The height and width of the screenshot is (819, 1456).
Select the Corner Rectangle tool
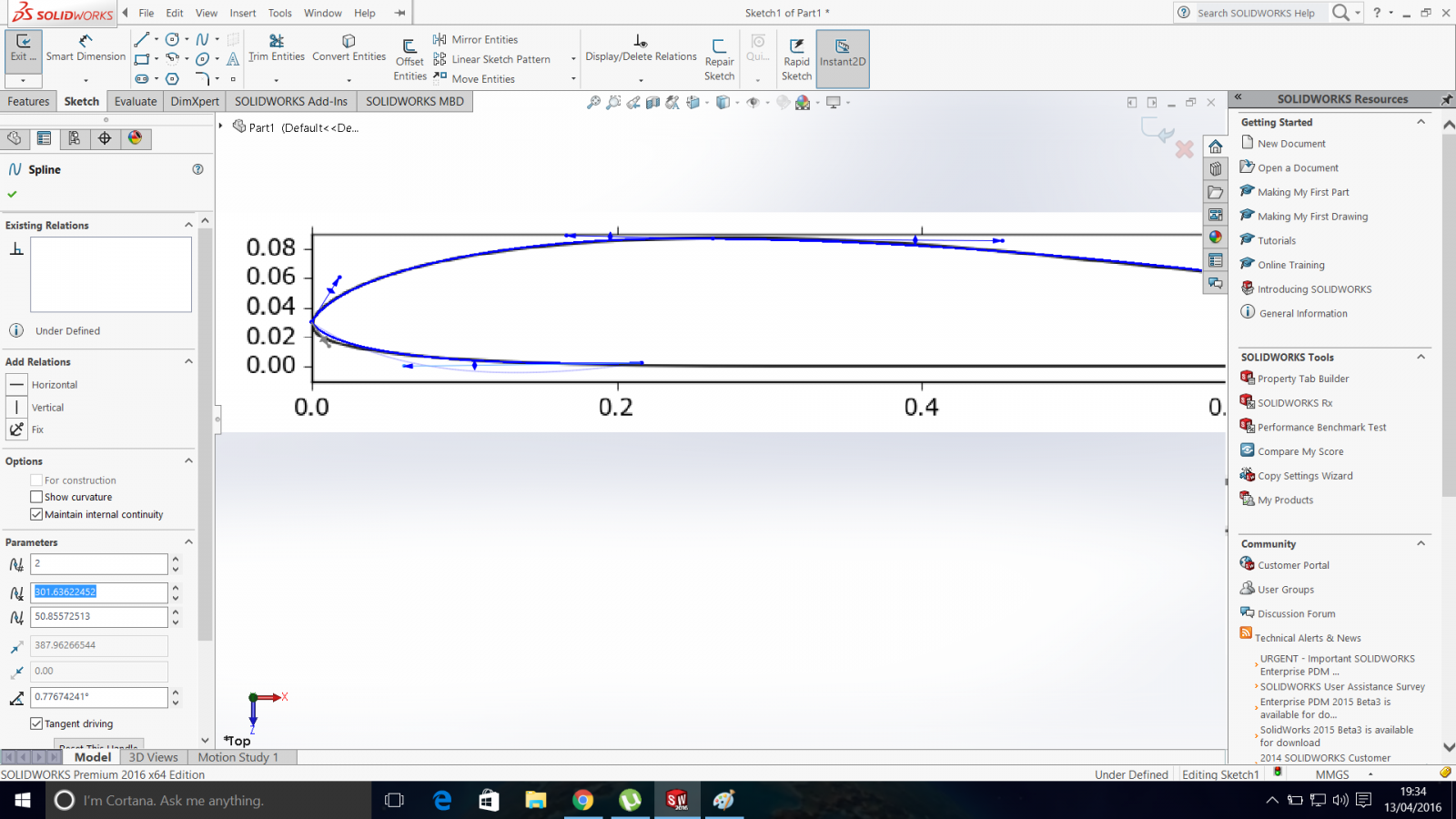click(x=141, y=59)
